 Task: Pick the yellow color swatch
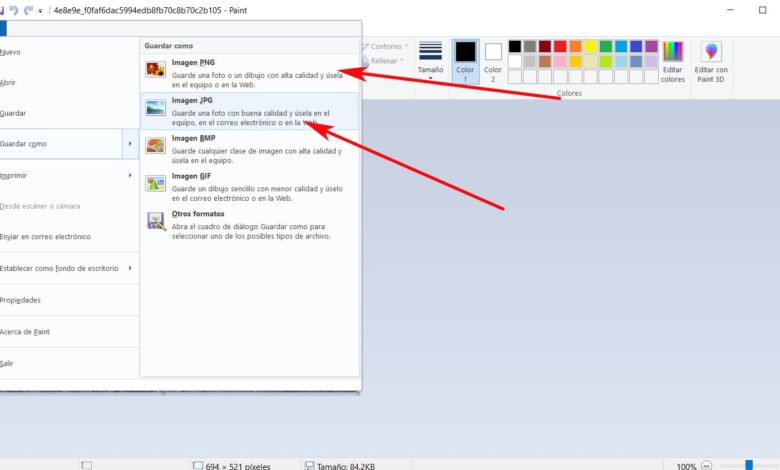pos(590,46)
